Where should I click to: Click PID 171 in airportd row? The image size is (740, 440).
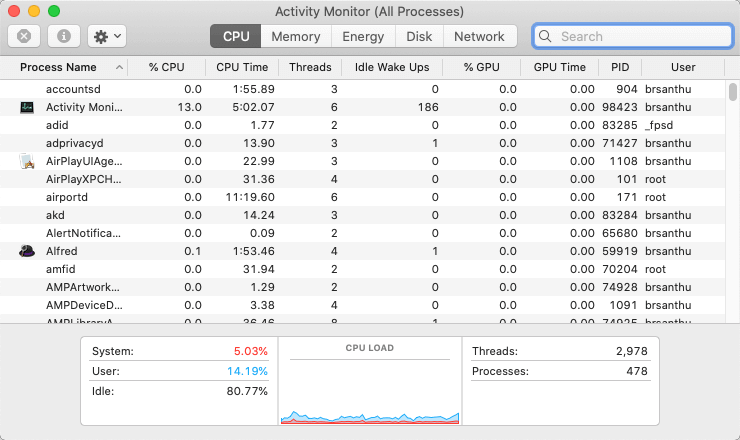pyautogui.click(x=627, y=197)
